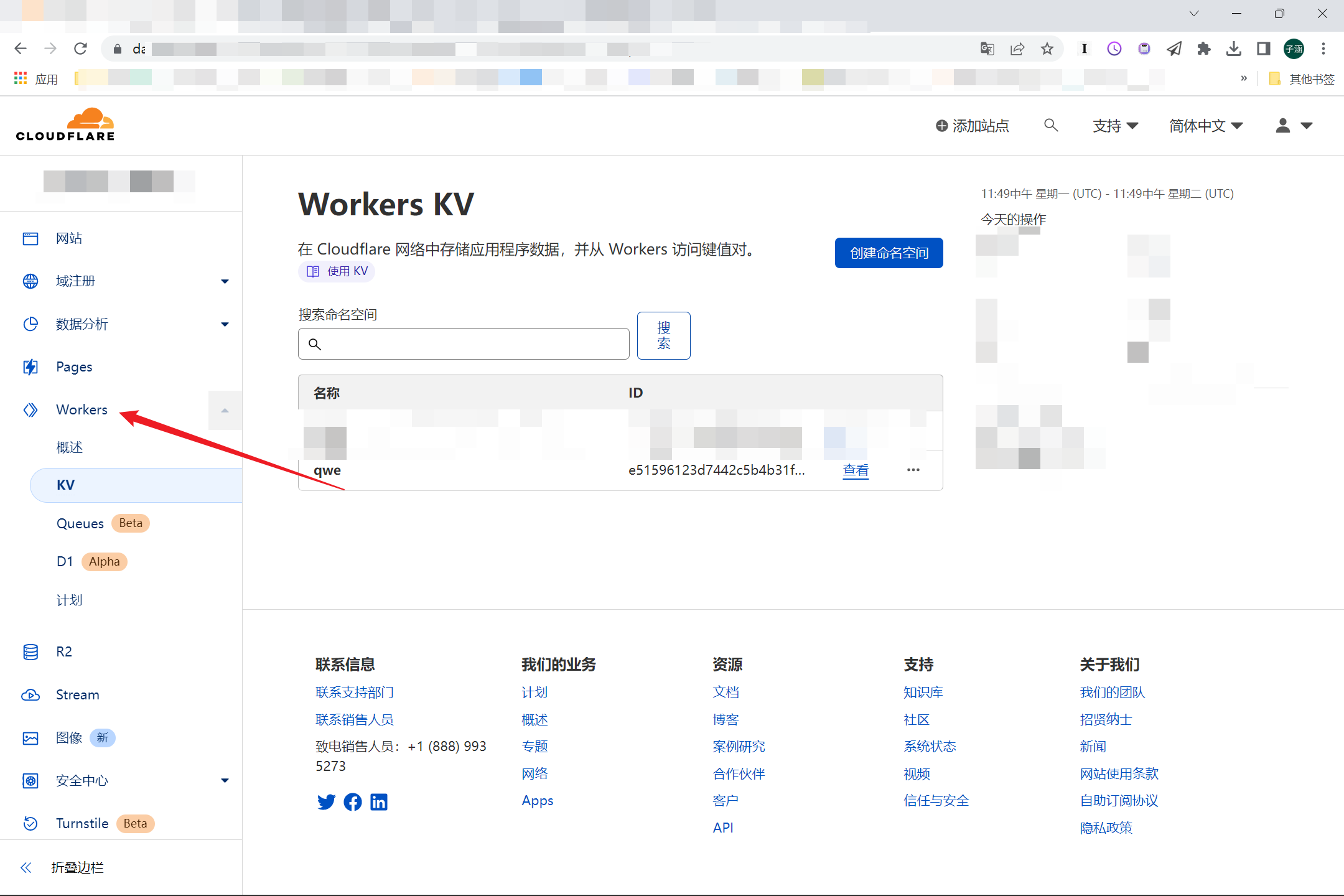Open the 博客 footer link

point(726,720)
